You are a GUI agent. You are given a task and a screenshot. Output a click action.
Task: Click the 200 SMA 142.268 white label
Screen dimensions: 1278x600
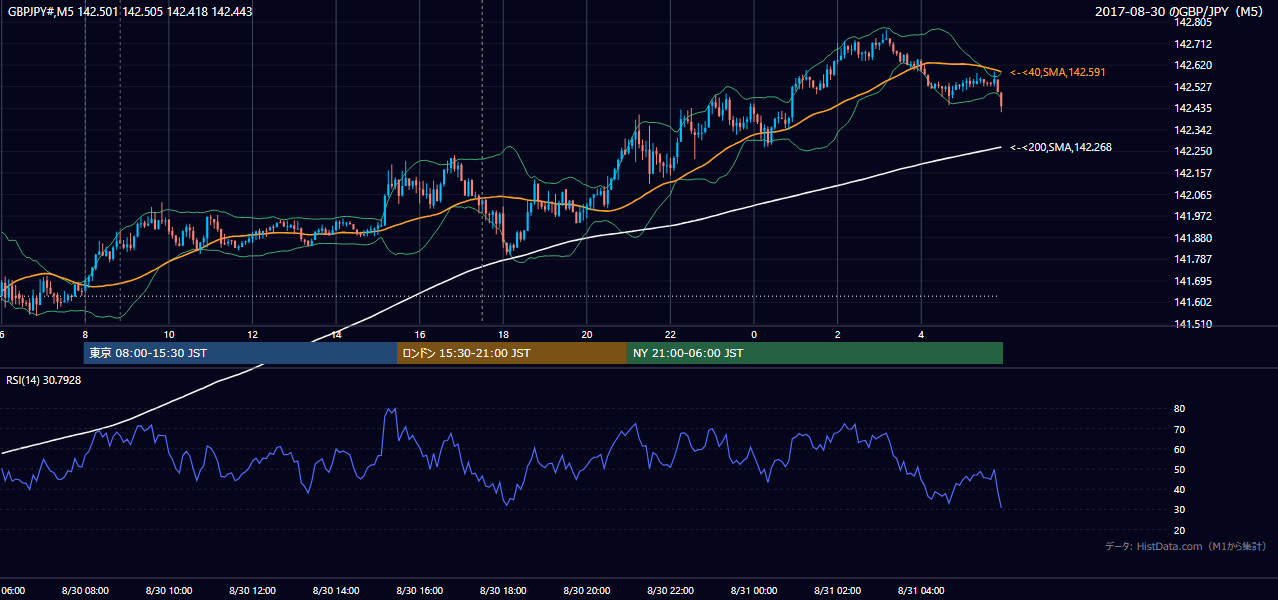click(x=1061, y=147)
